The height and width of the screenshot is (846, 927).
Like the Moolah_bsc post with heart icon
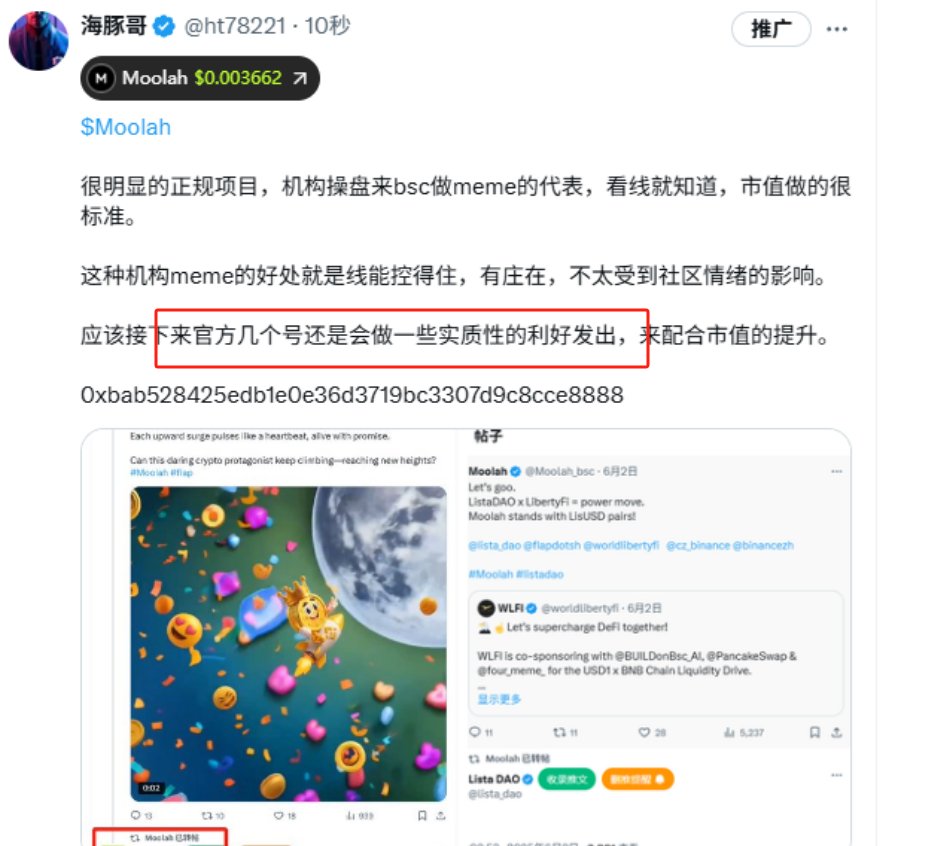click(x=644, y=732)
